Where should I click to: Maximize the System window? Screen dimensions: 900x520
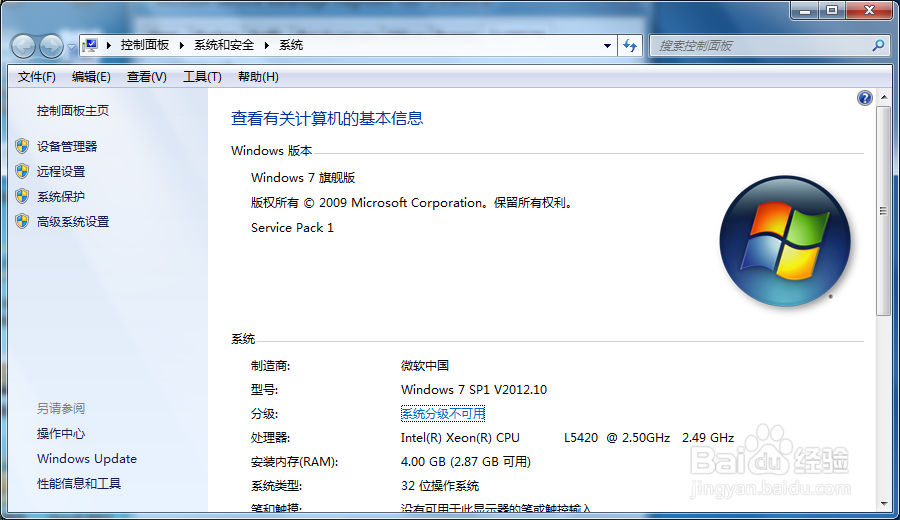(832, 10)
